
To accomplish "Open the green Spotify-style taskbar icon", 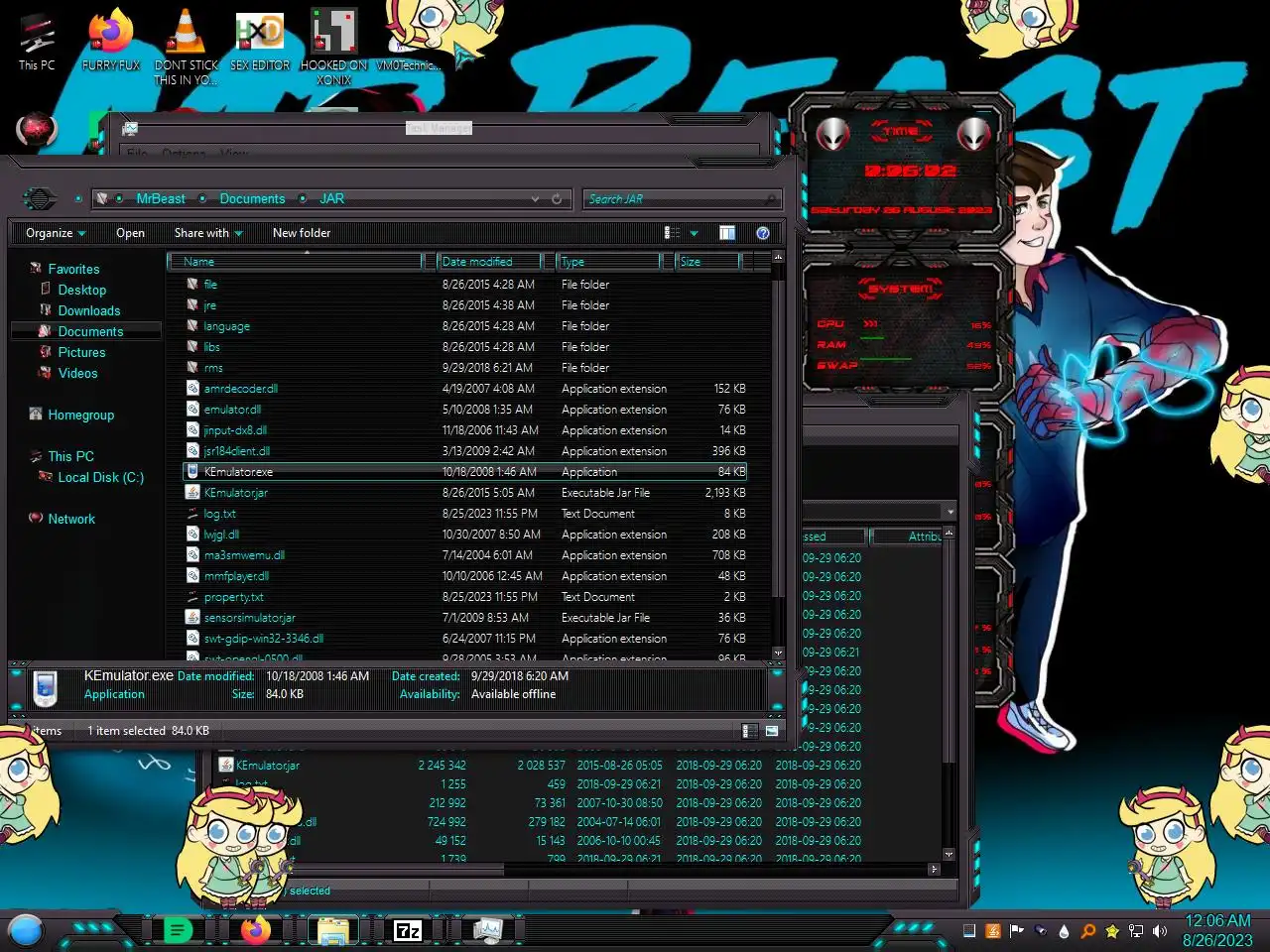I will click(x=177, y=930).
